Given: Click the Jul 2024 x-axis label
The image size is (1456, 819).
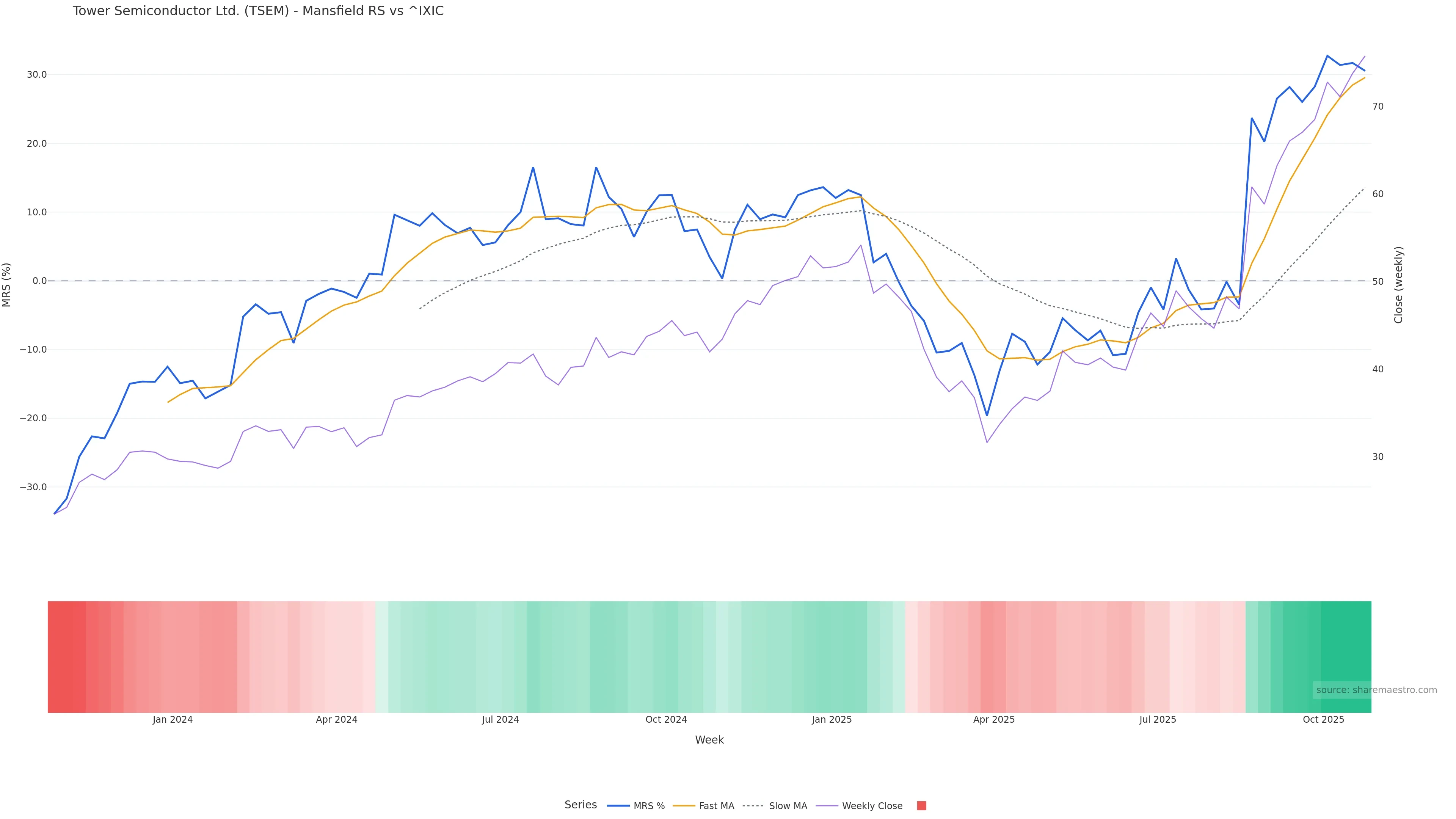Looking at the screenshot, I should click(x=500, y=720).
